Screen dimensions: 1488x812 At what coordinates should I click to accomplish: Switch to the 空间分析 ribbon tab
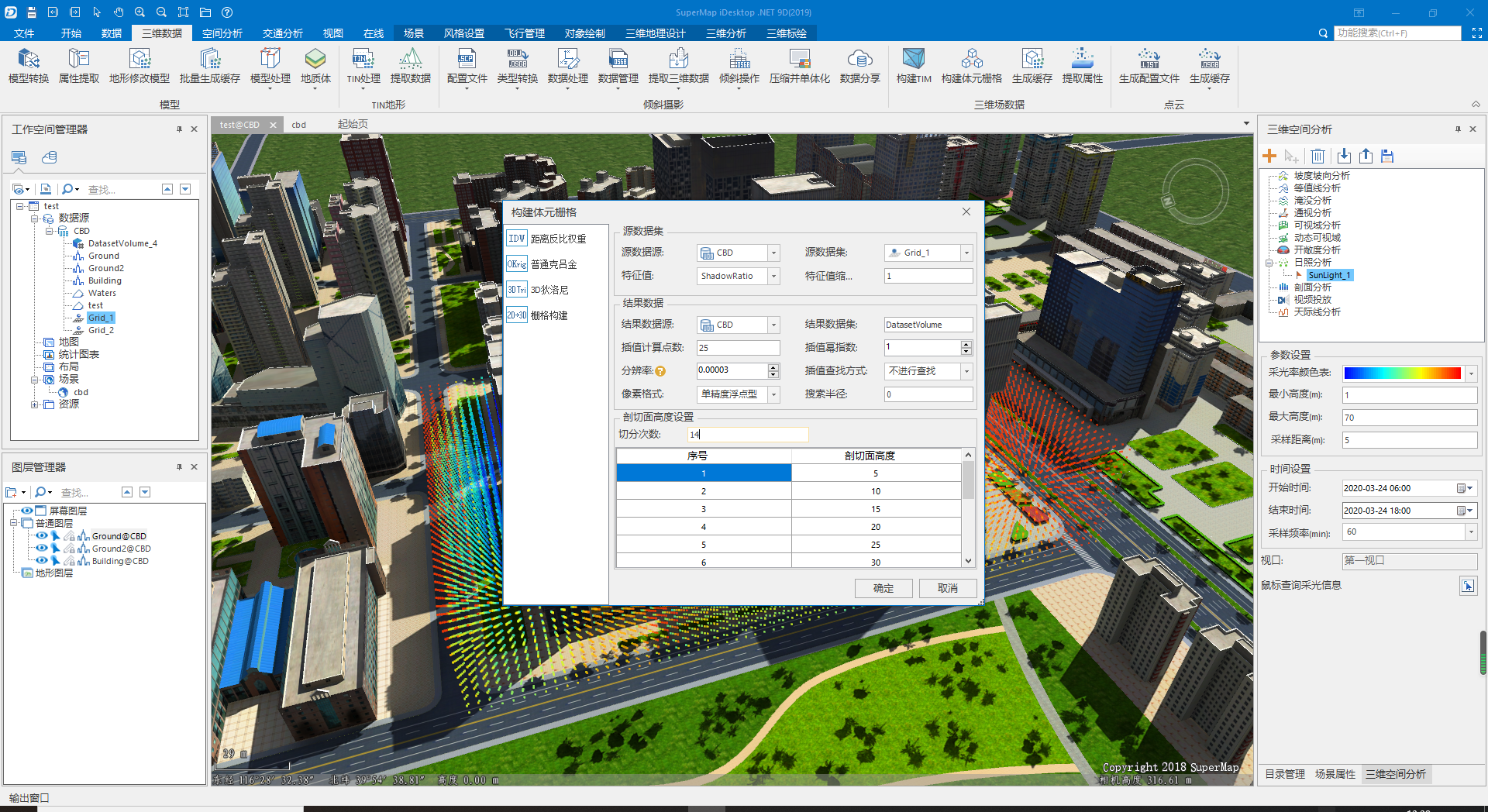pos(222,33)
